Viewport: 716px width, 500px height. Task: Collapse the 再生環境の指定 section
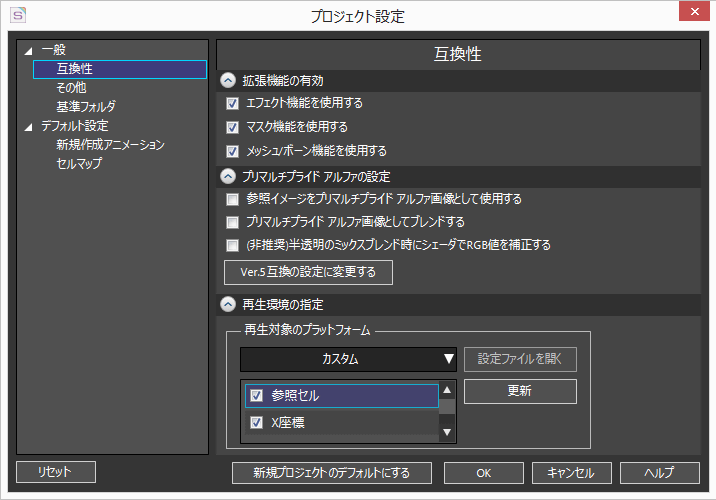228,304
